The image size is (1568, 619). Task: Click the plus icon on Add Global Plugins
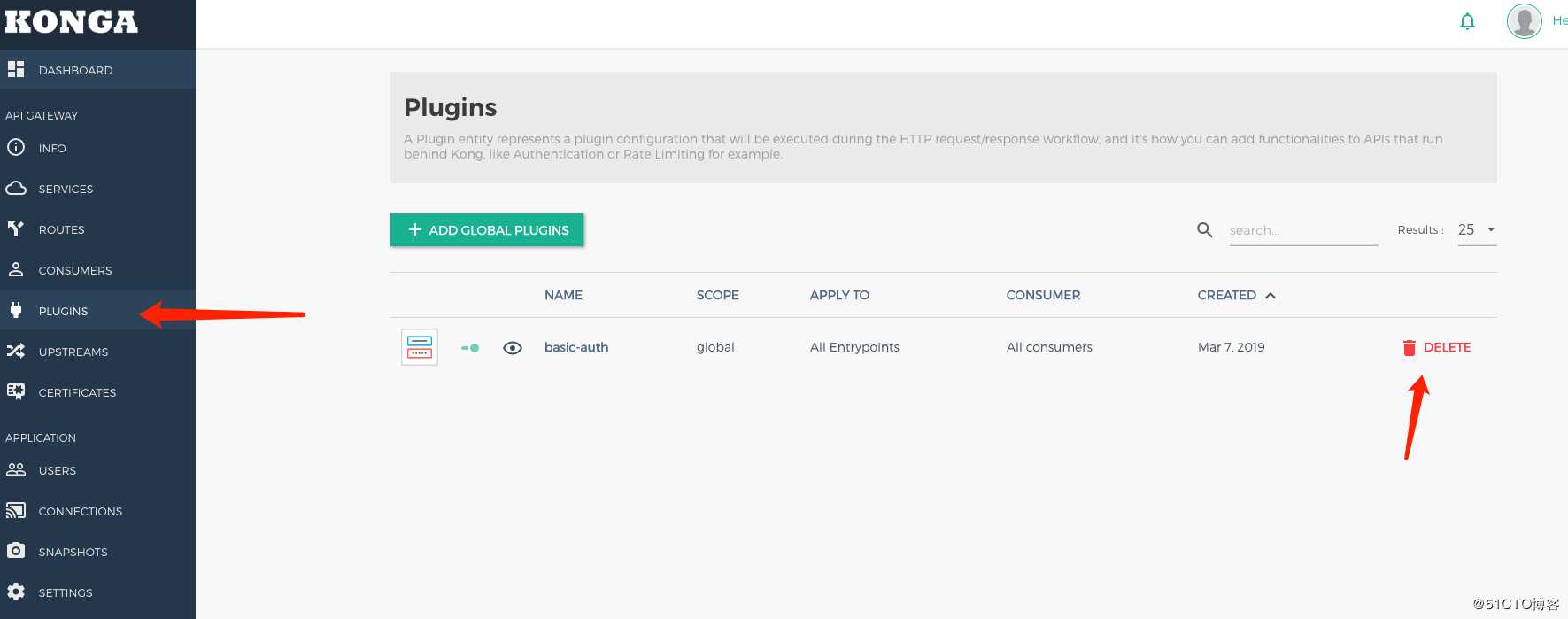[x=414, y=229]
